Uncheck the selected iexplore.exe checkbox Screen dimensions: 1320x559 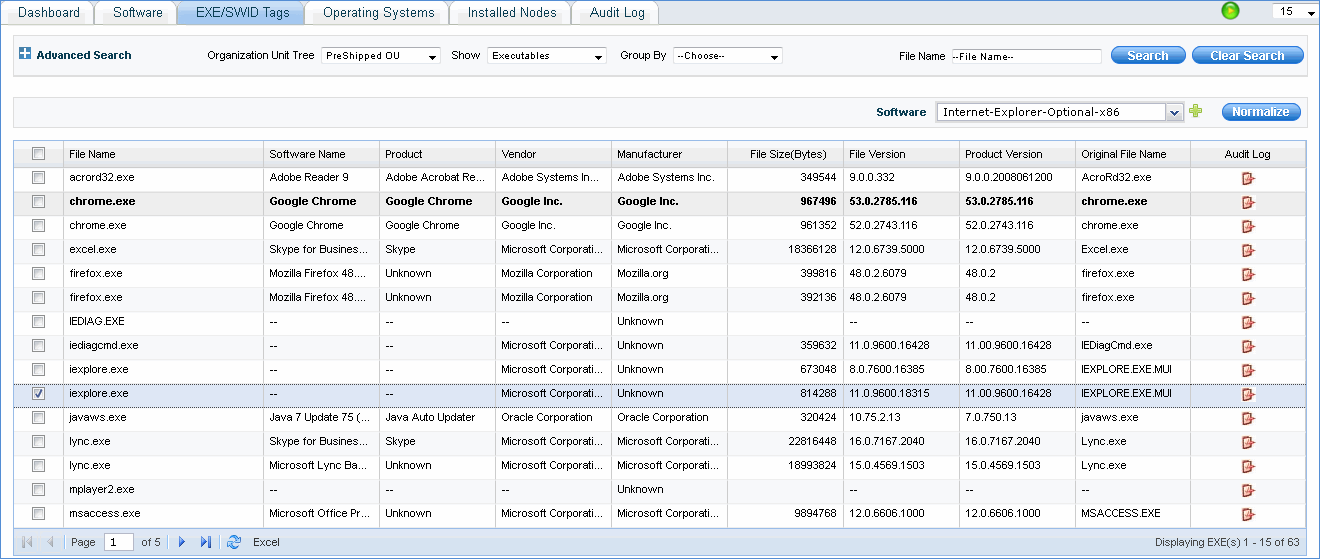tap(39, 394)
